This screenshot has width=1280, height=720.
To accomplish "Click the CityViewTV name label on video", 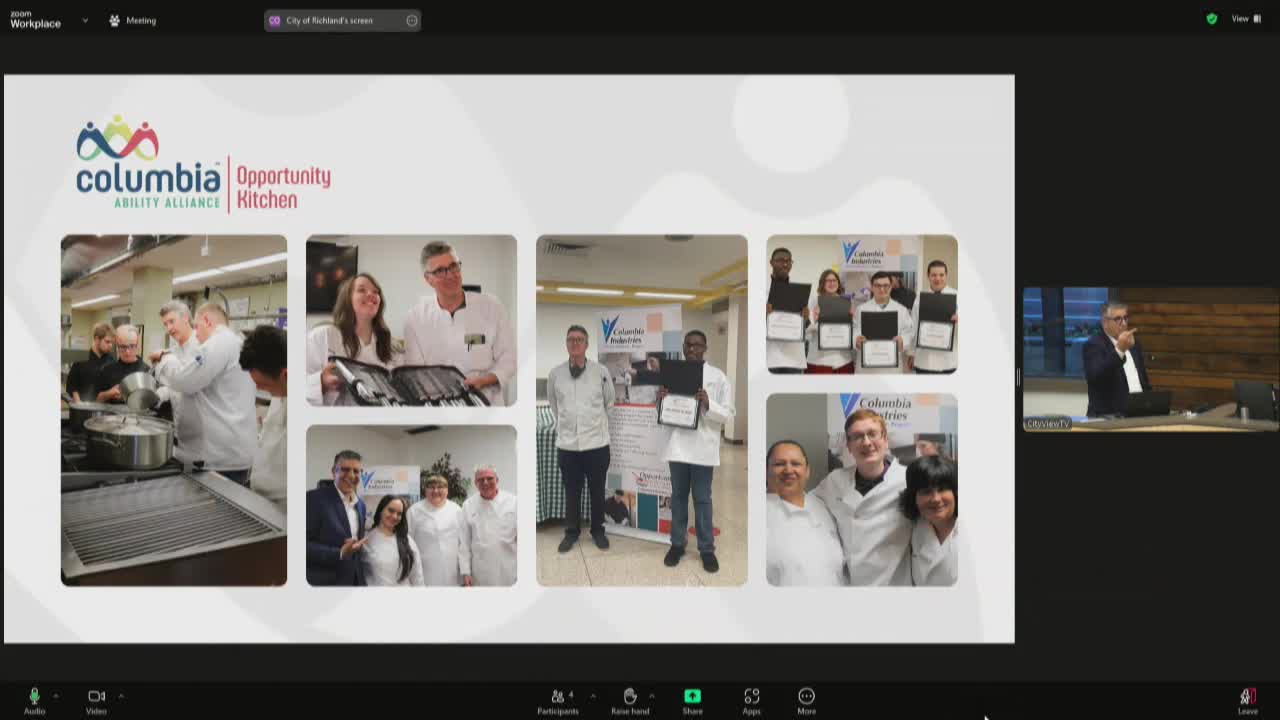I will [1048, 424].
